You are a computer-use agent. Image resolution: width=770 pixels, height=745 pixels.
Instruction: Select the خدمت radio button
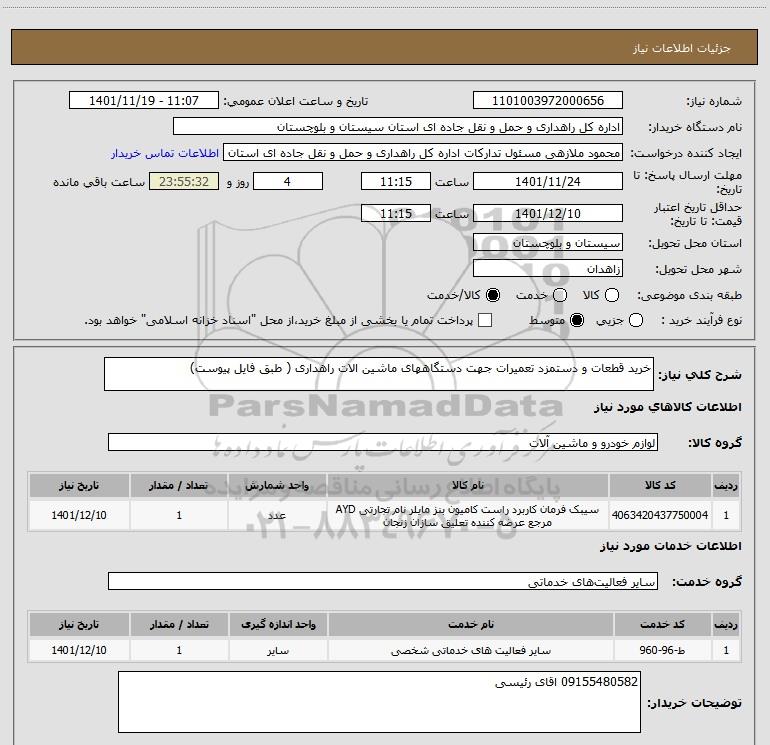click(560, 295)
